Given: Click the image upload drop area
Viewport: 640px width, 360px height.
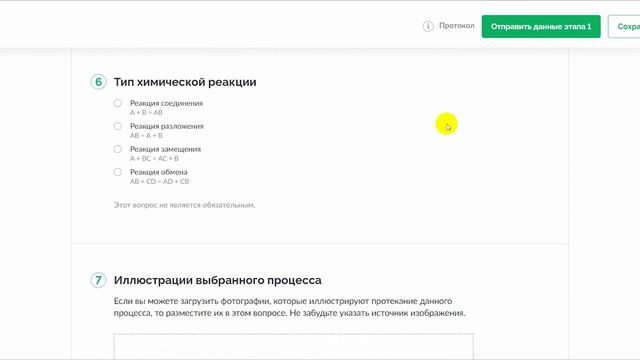Looking at the screenshot, I should (293, 347).
